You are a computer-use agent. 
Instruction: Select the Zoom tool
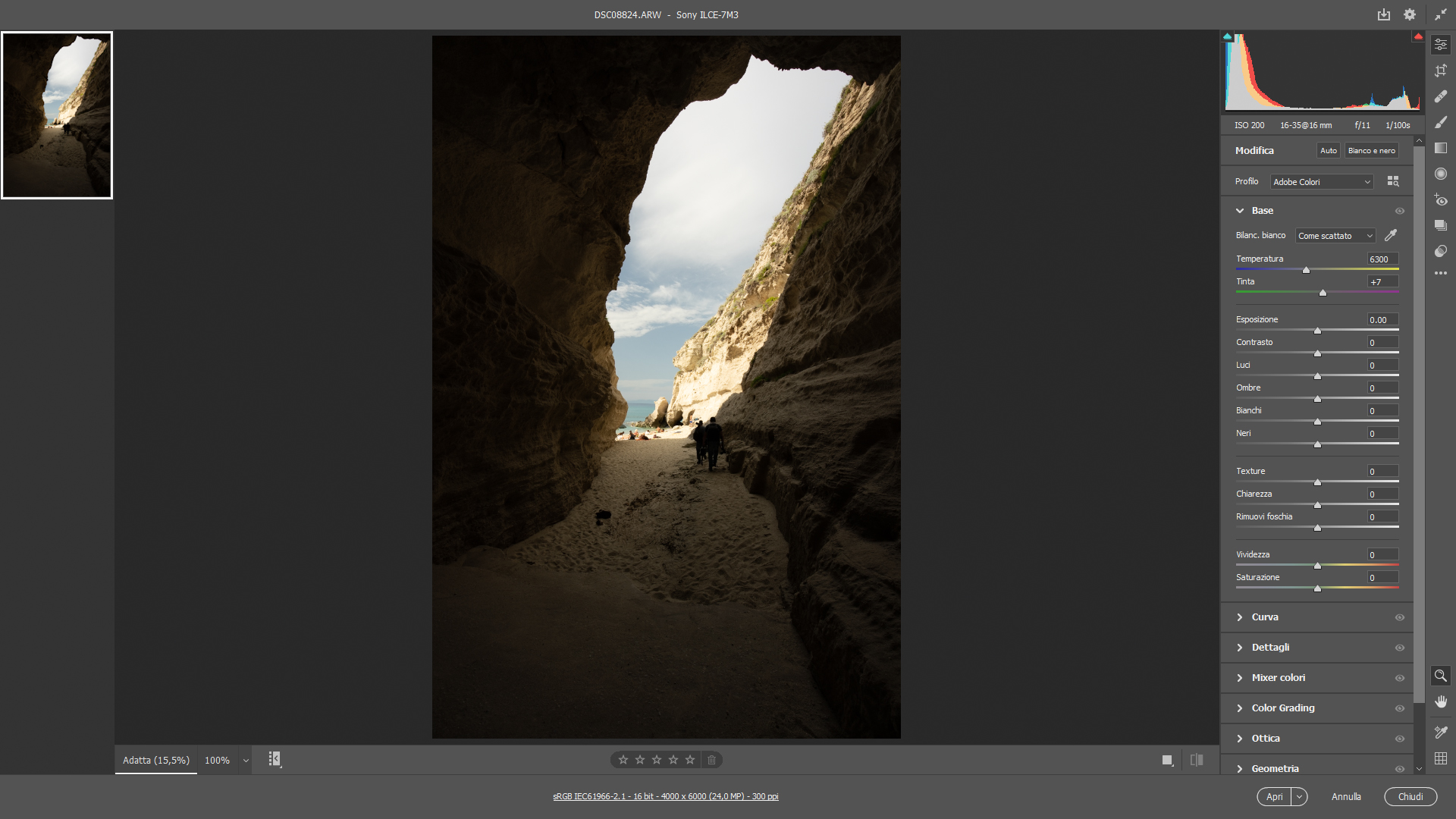(1441, 676)
